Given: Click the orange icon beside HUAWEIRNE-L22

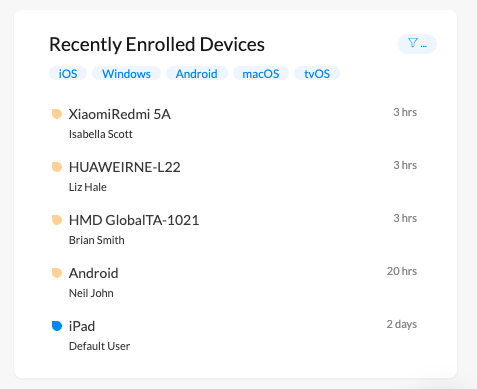Looking at the screenshot, I should [x=57, y=167].
